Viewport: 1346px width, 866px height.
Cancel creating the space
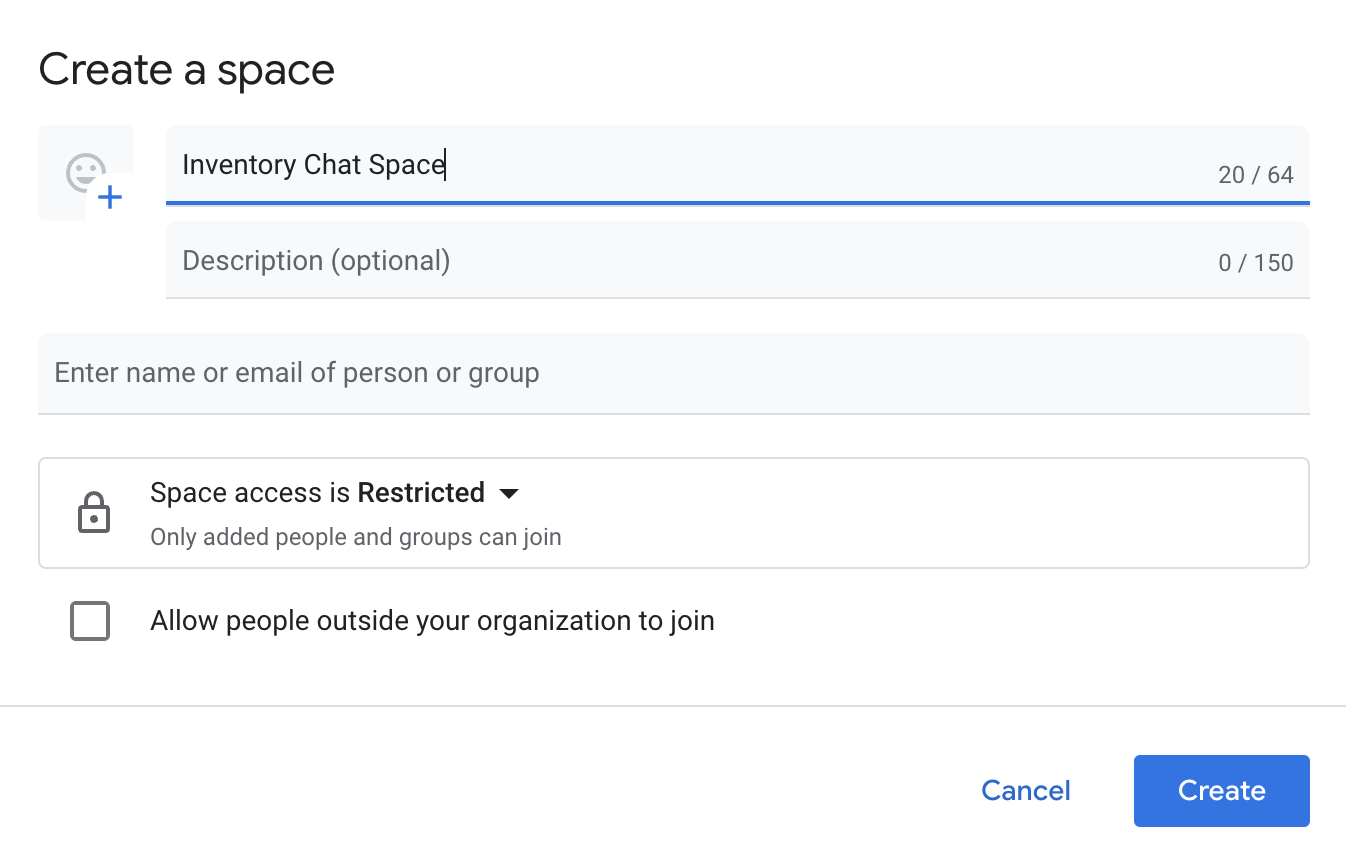point(1025,790)
